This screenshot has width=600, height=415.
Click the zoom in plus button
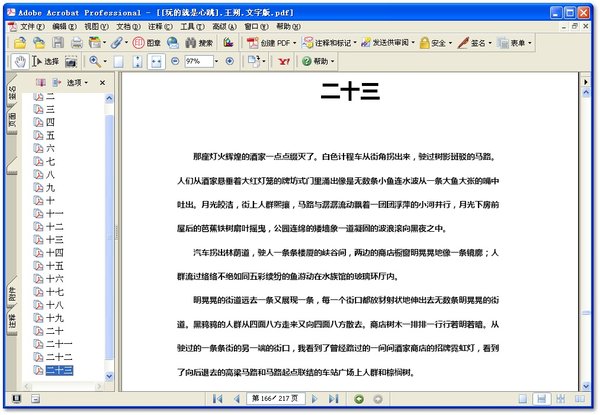tap(230, 61)
